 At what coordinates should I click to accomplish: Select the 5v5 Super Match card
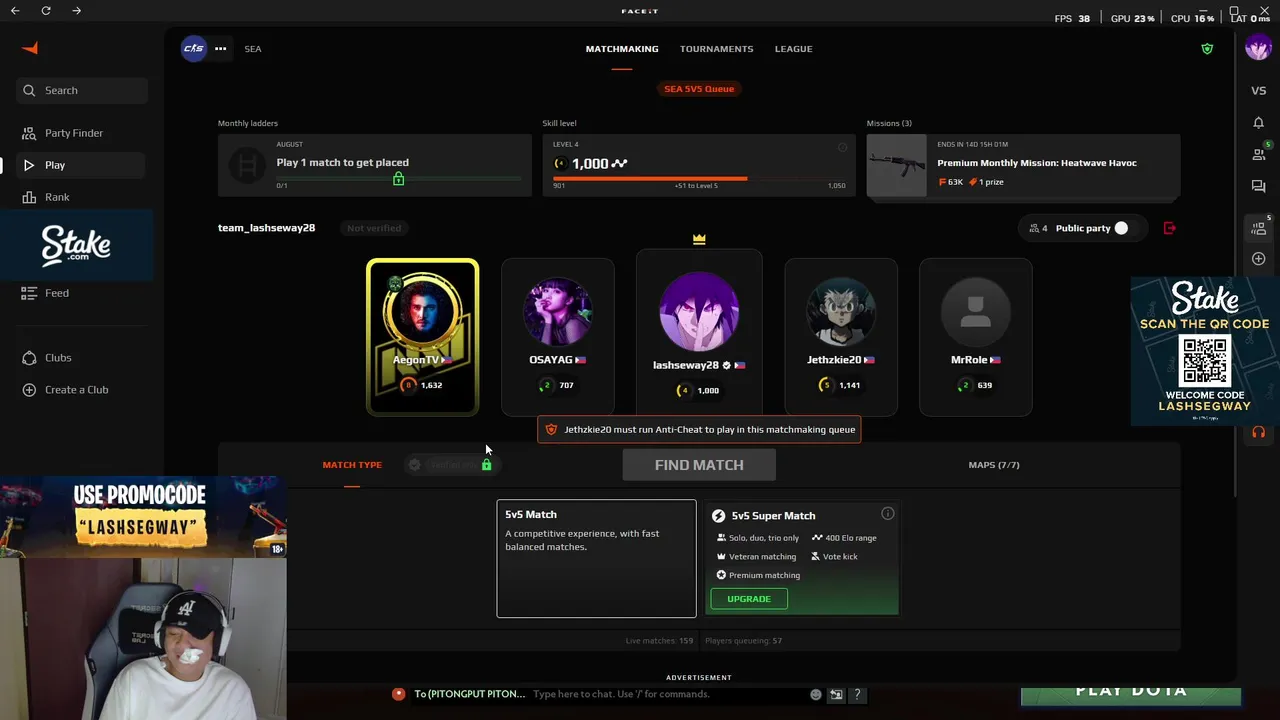pyautogui.click(x=802, y=558)
